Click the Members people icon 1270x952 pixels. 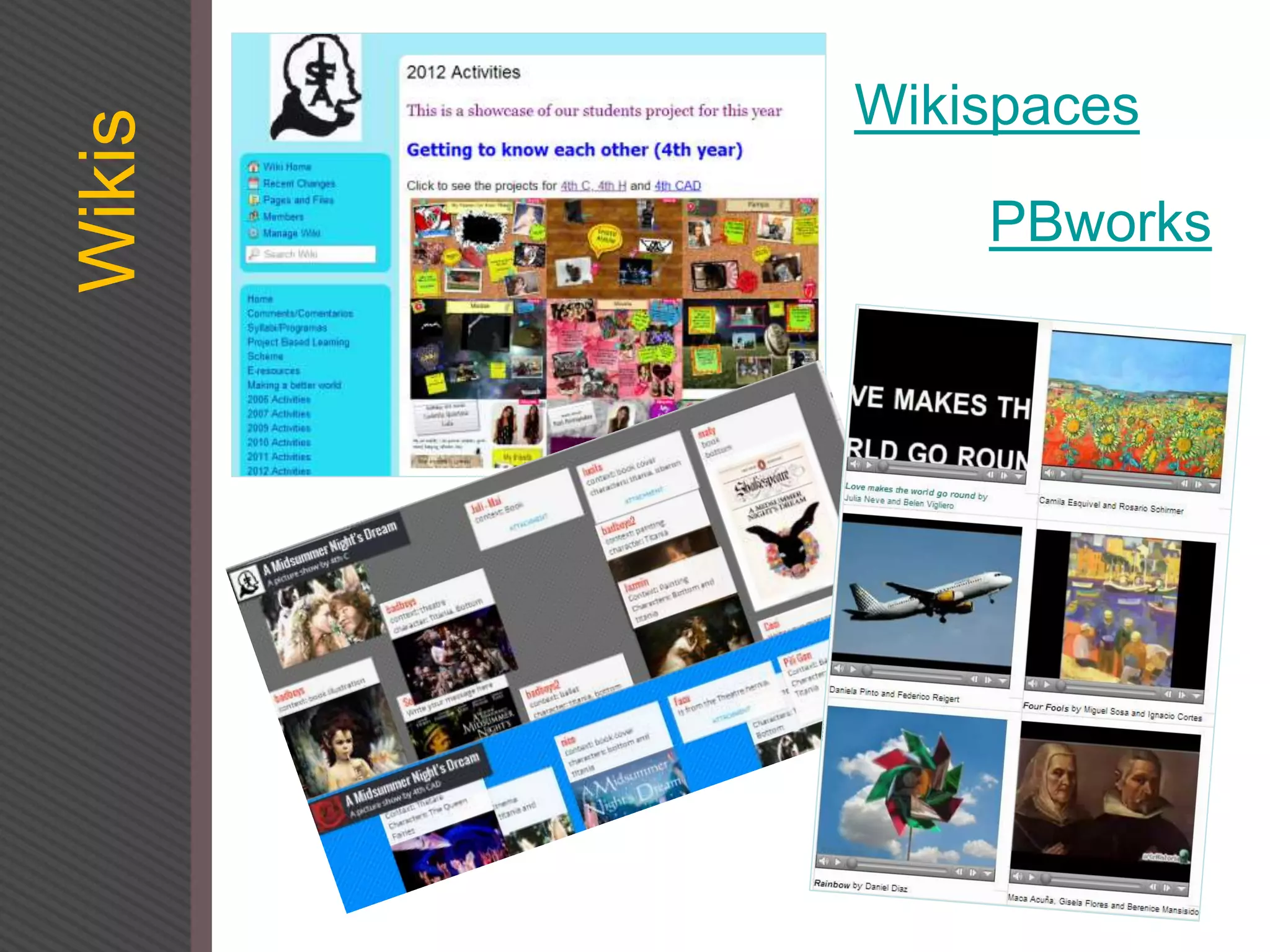[253, 216]
